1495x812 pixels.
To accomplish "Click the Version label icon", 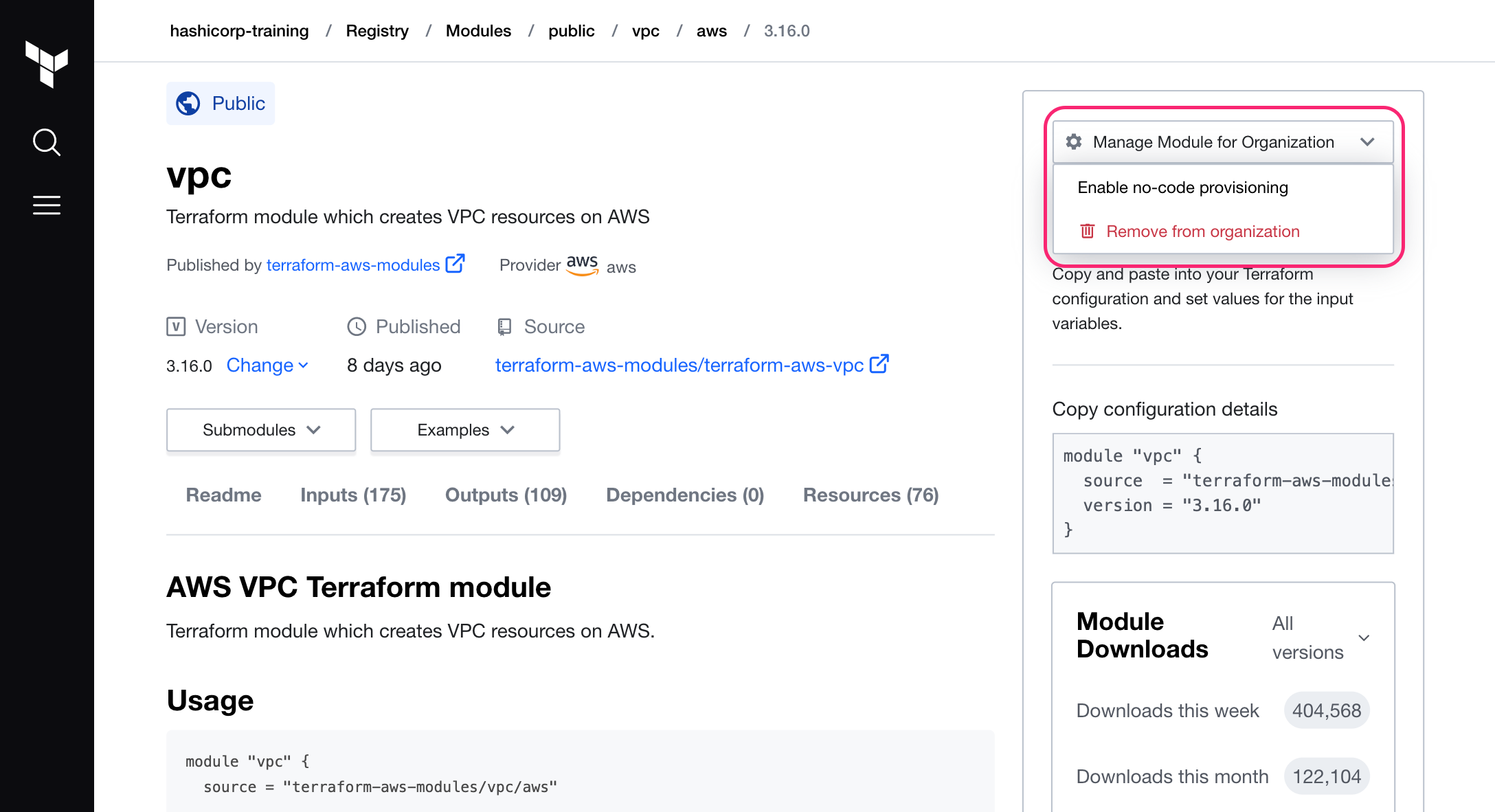I will coord(176,326).
